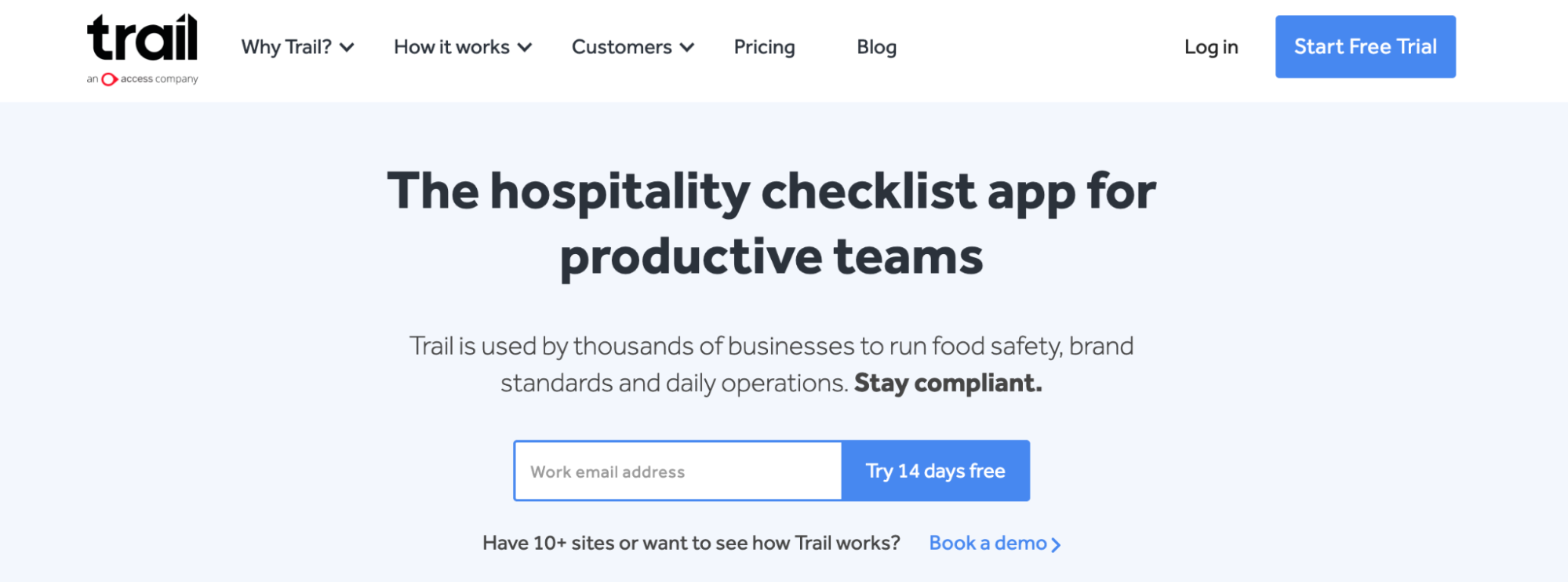Expand the chevron beside How it works
This screenshot has width=1568, height=582.
click(525, 48)
